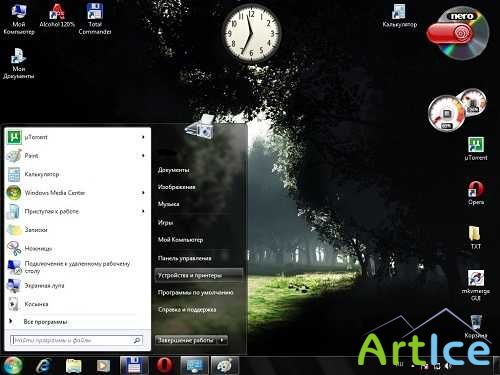Open Игры link in the Start menu
The height and width of the screenshot is (375, 500).
(198, 222)
